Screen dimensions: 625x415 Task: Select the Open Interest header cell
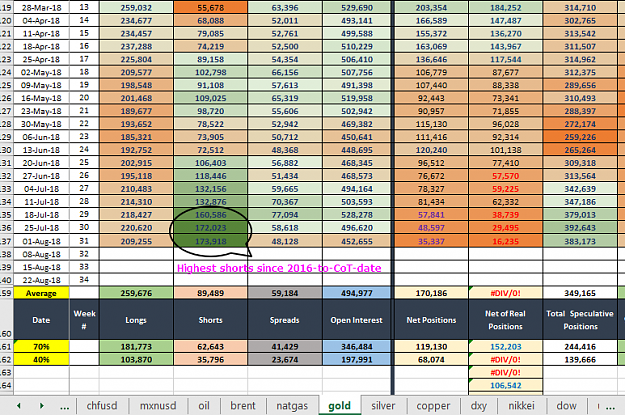[356, 320]
